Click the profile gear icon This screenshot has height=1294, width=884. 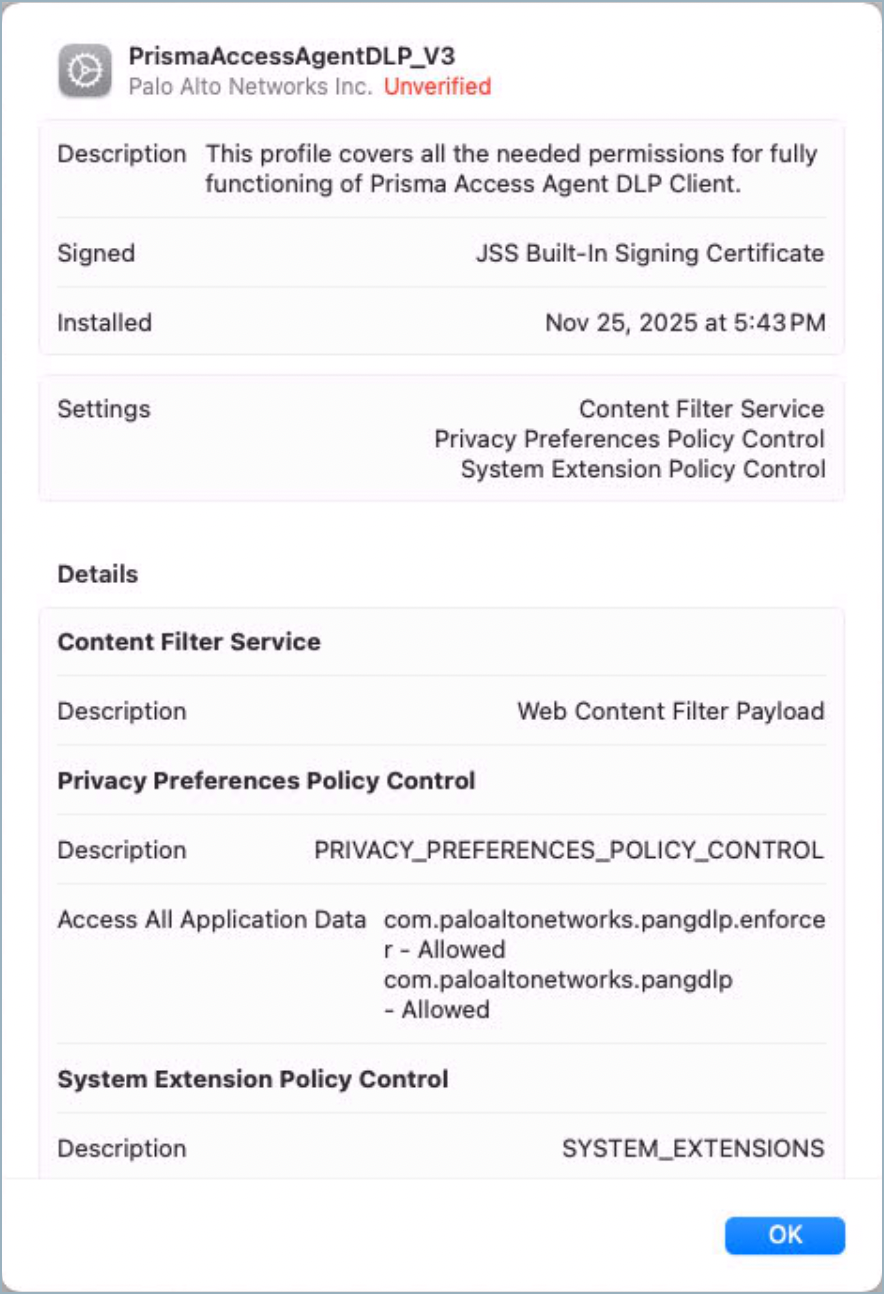click(x=85, y=71)
